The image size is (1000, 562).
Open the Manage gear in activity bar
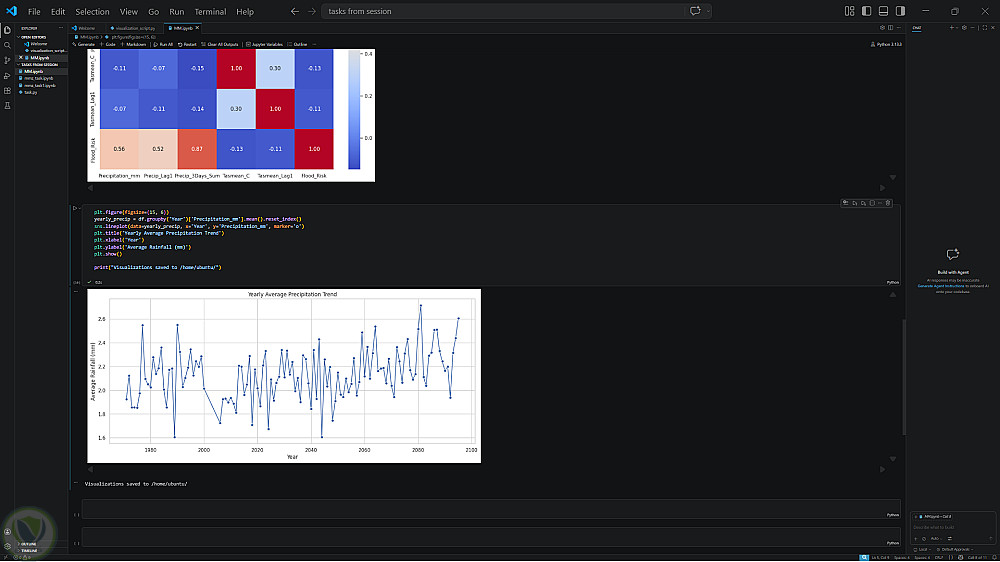click(8, 546)
